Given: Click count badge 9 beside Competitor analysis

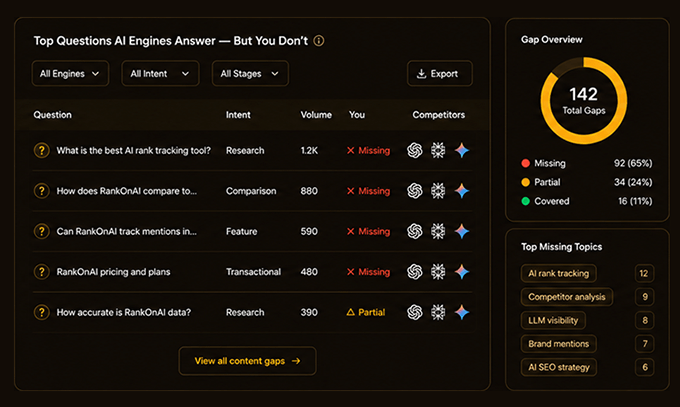Looking at the screenshot, I should [644, 297].
